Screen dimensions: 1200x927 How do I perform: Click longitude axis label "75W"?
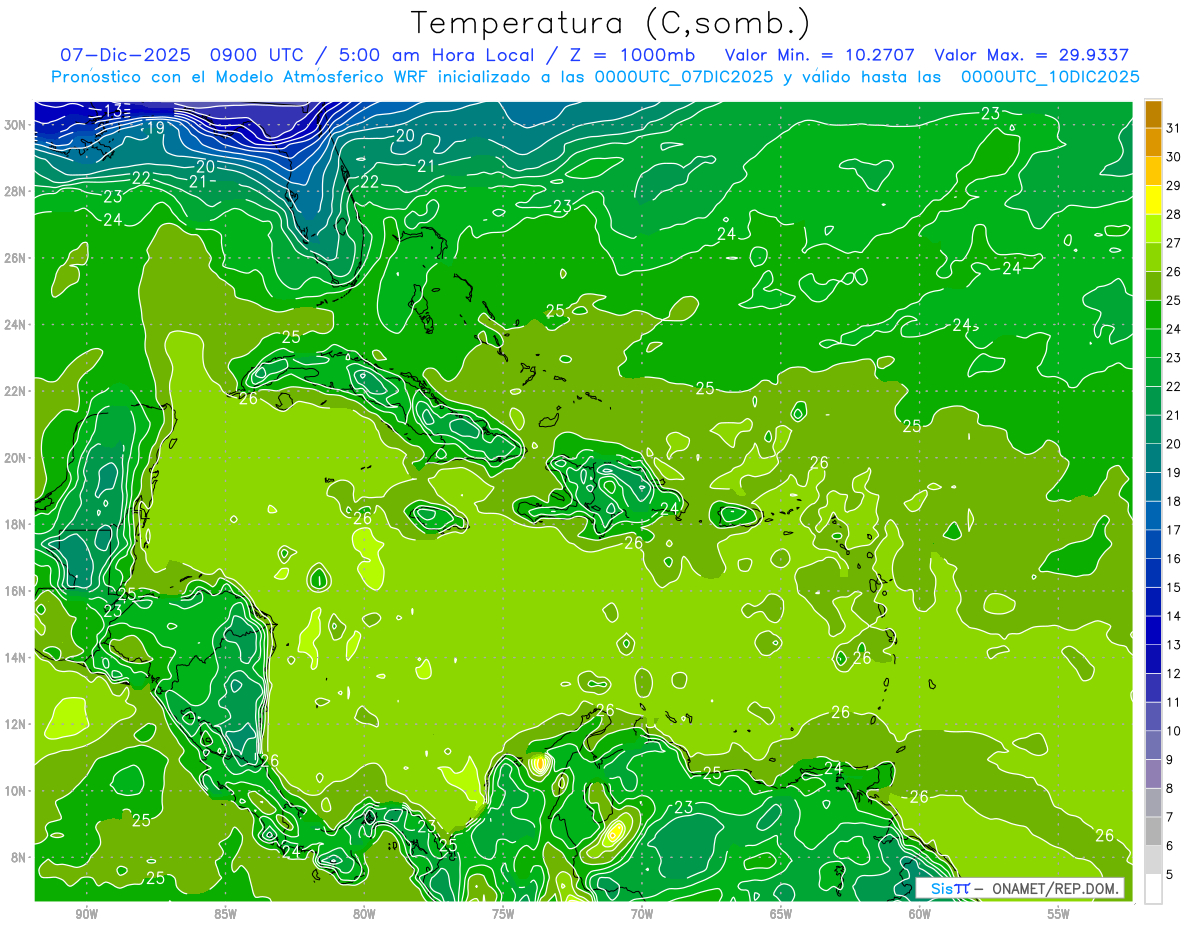[x=503, y=914]
